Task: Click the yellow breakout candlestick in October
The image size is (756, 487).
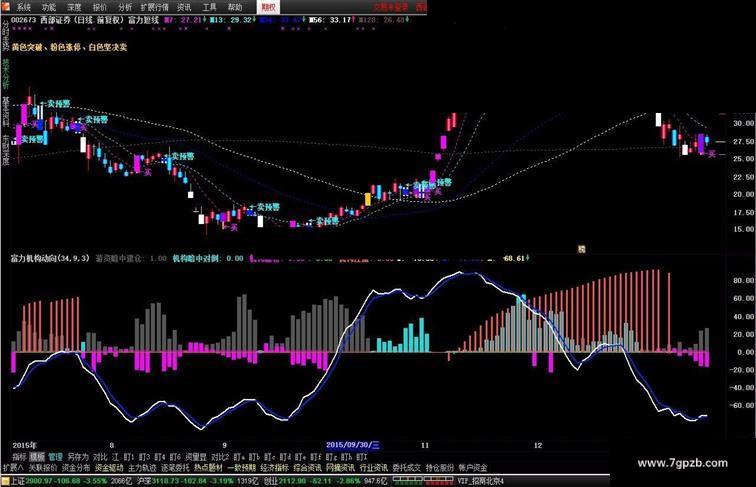Action: (368, 199)
